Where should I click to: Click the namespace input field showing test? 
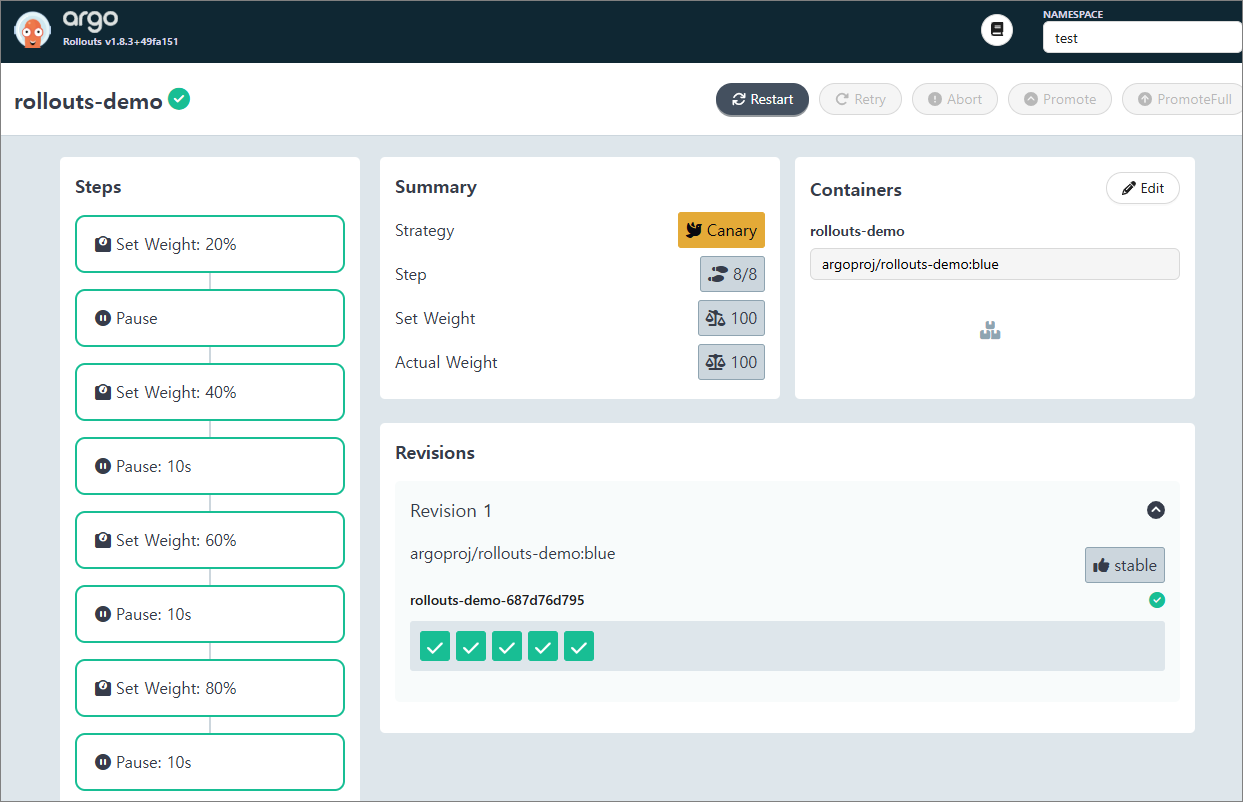pyautogui.click(x=1142, y=38)
